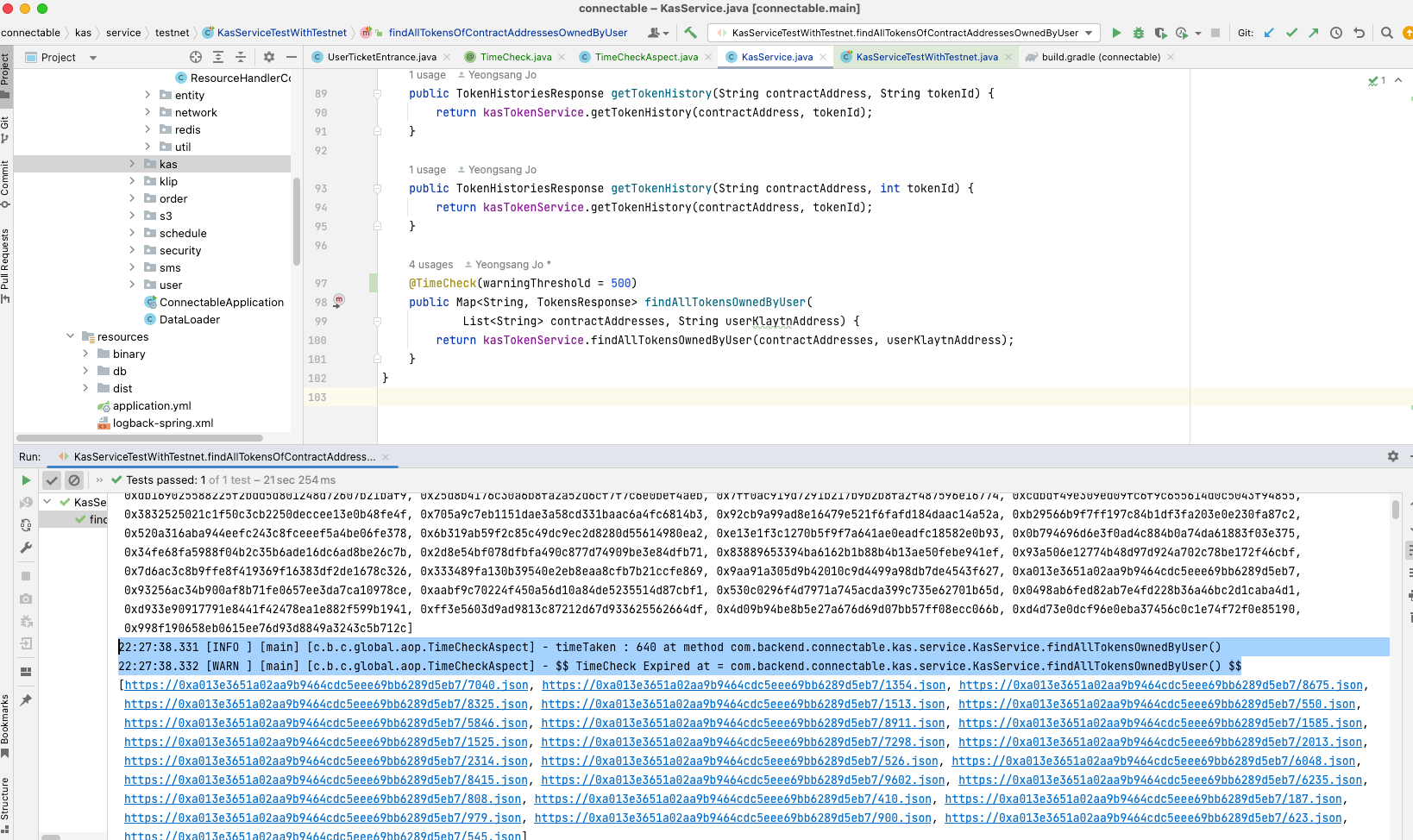The width and height of the screenshot is (1413, 840).
Task: Open Run panel settings gear
Action: coord(1392,456)
